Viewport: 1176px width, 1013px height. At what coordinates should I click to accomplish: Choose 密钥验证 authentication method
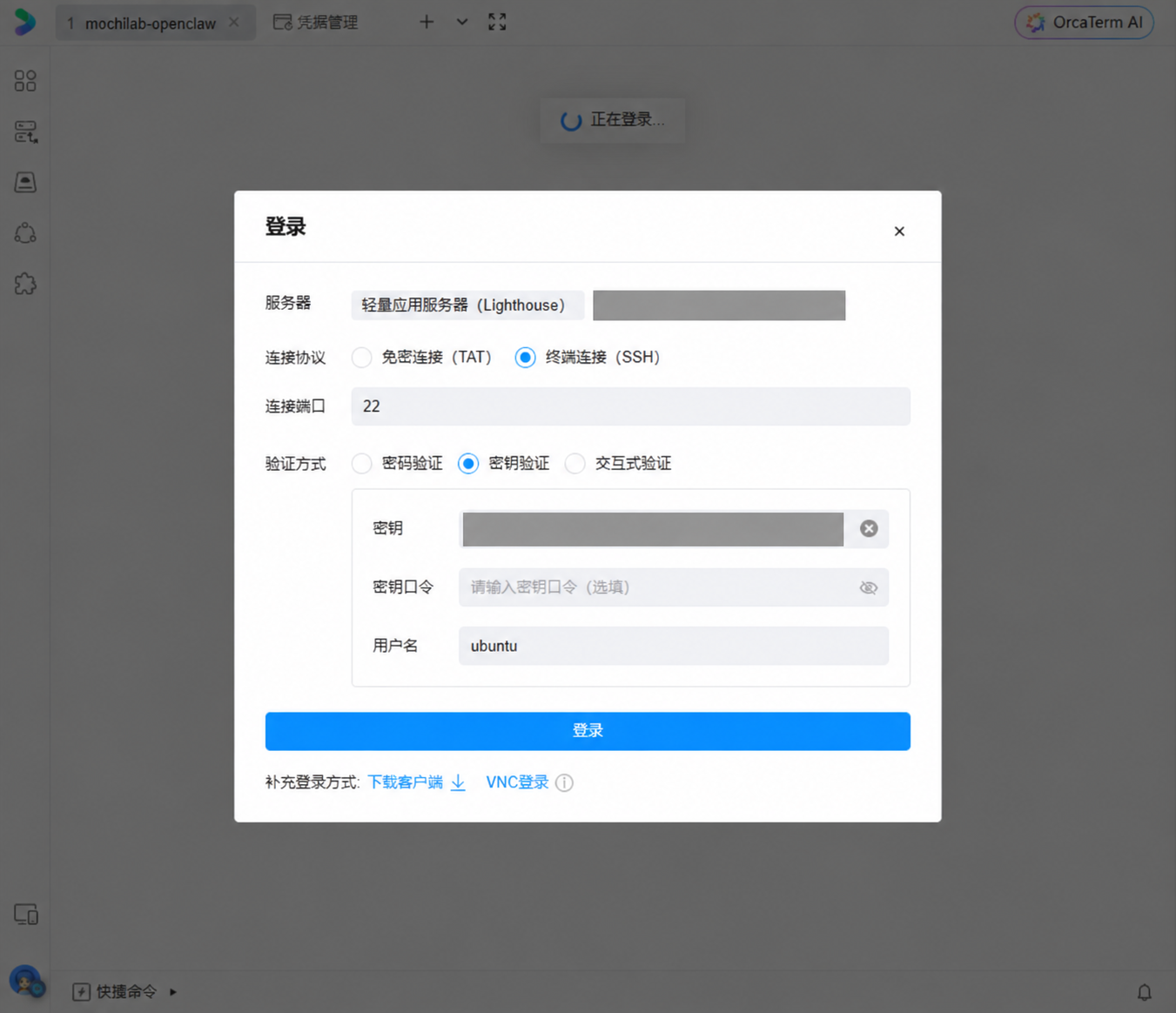[x=468, y=463]
